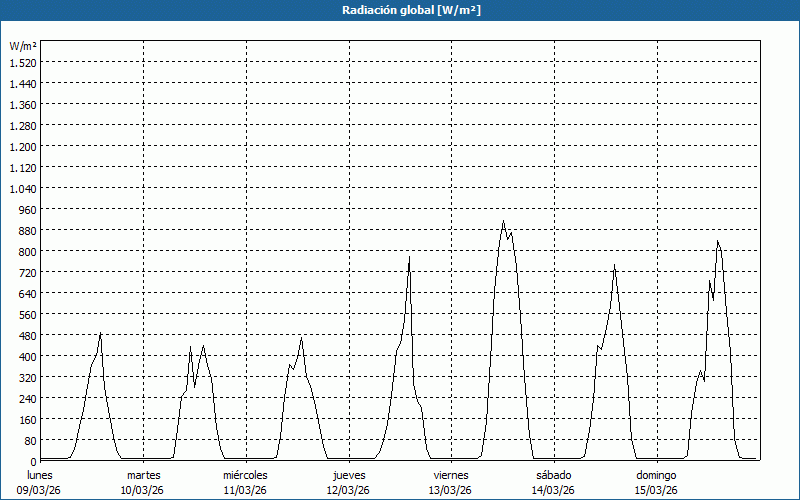This screenshot has height=500, width=800.
Task: Select the 160 y-axis value
Action: 28,419
